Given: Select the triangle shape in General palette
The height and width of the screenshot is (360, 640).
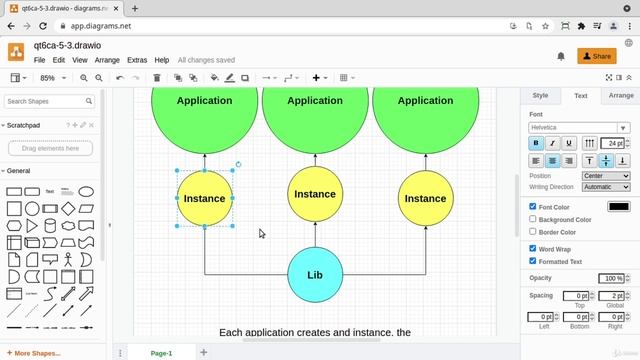Looking at the screenshot, I should (32, 225).
